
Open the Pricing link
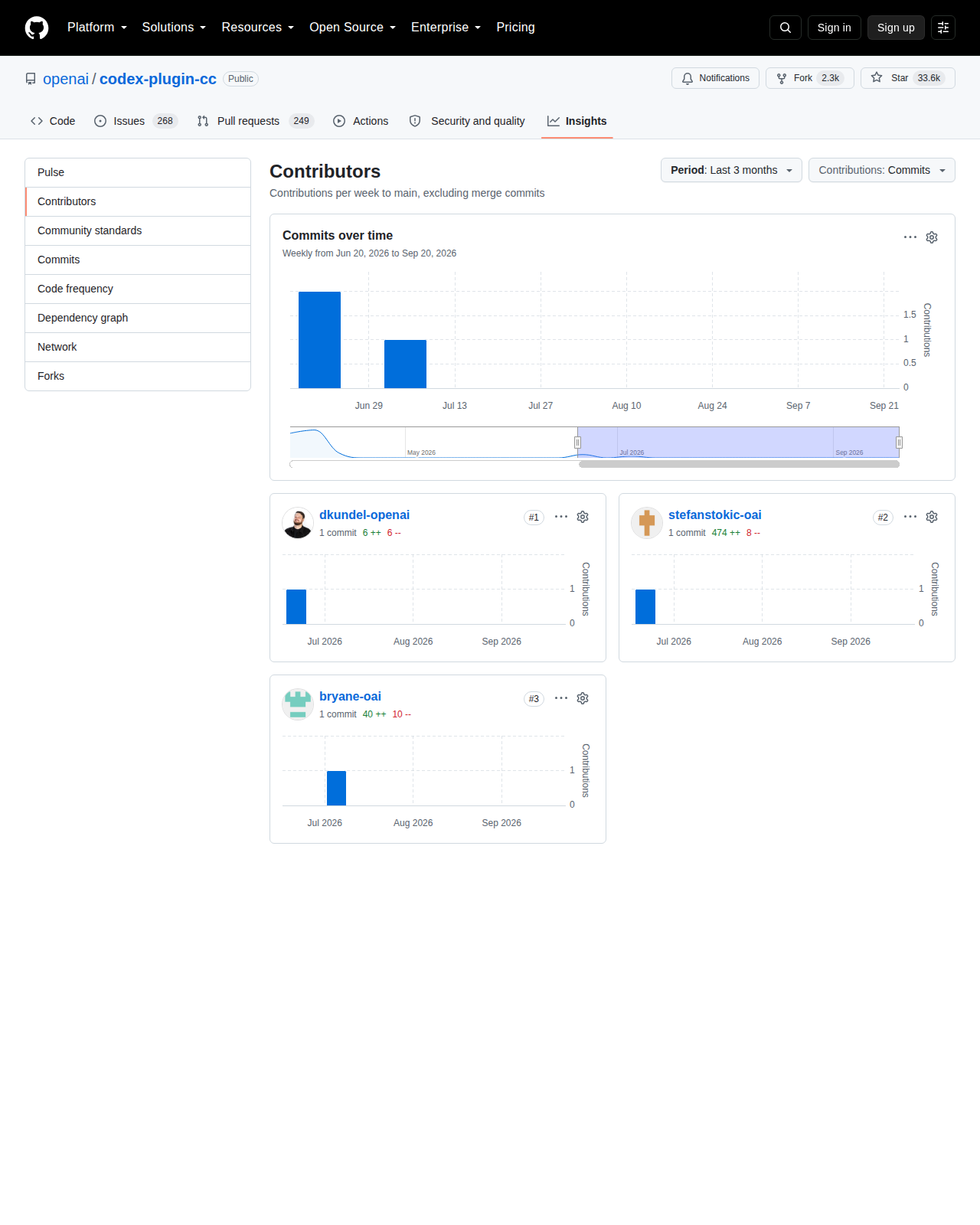(x=515, y=28)
